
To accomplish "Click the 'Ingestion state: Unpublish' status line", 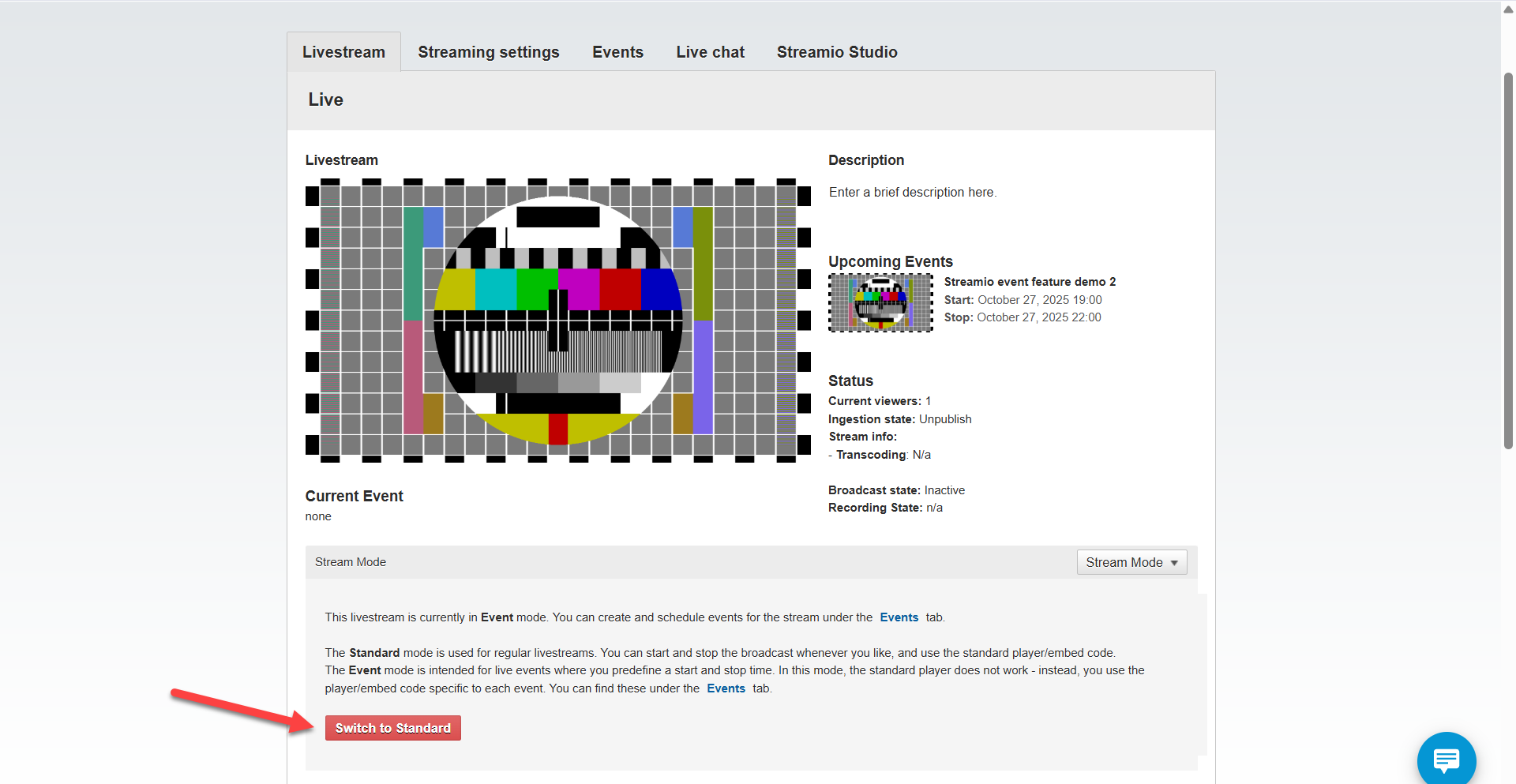I will [x=899, y=419].
